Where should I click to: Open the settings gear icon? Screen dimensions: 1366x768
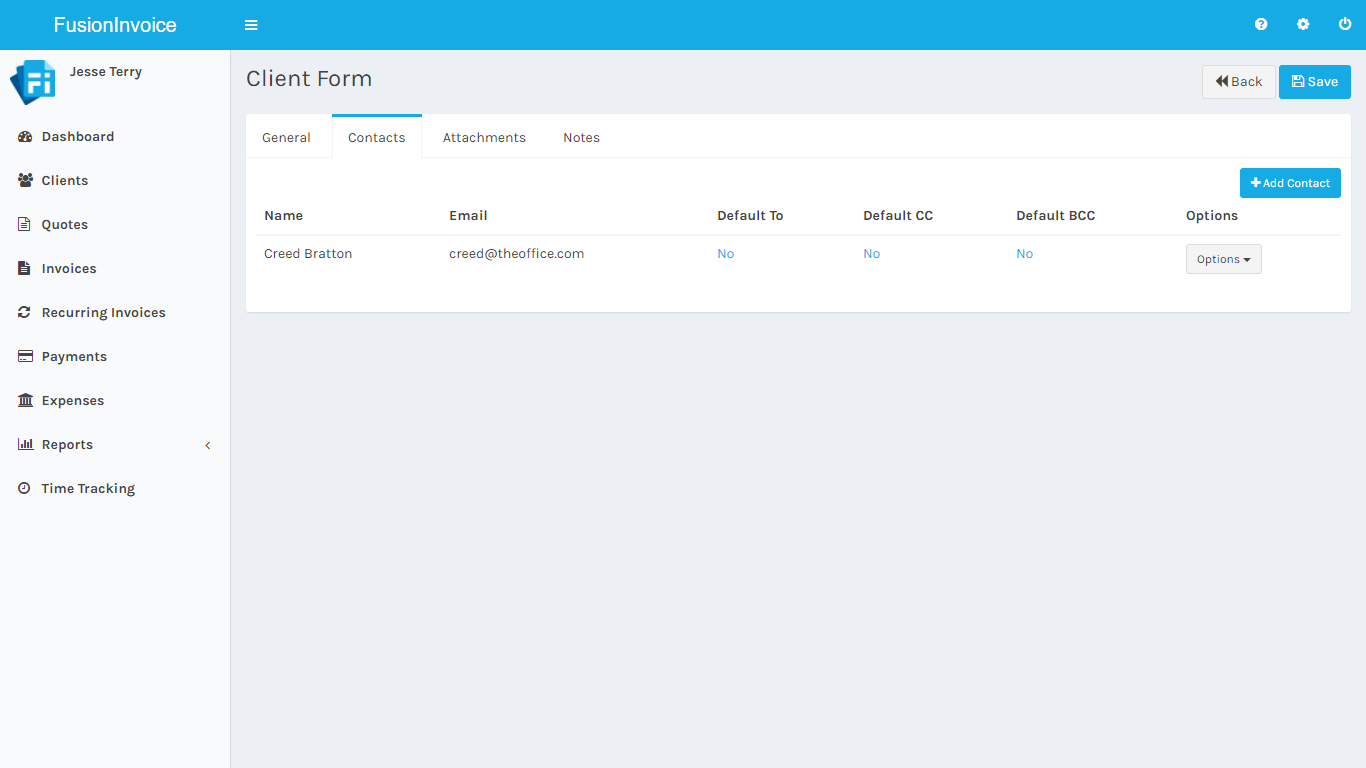(x=1303, y=25)
